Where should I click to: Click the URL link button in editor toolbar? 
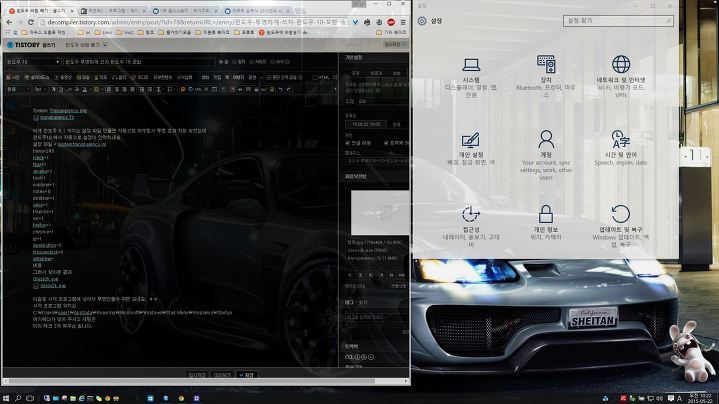(x=196, y=89)
